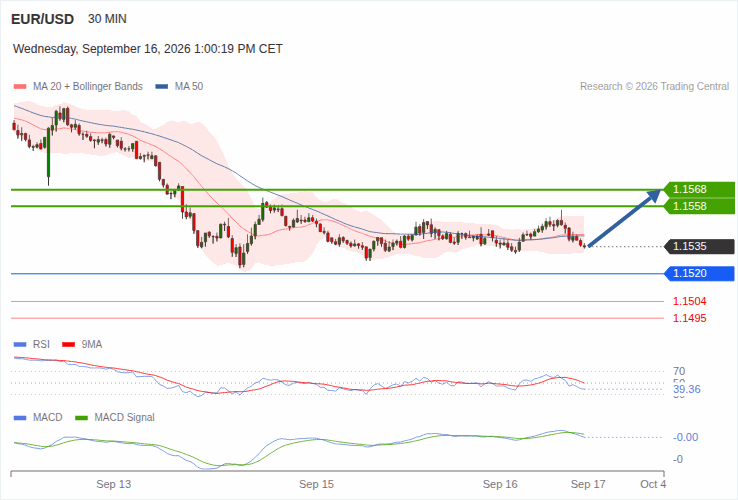Click the MACD Signal green legend marker

pos(81,418)
